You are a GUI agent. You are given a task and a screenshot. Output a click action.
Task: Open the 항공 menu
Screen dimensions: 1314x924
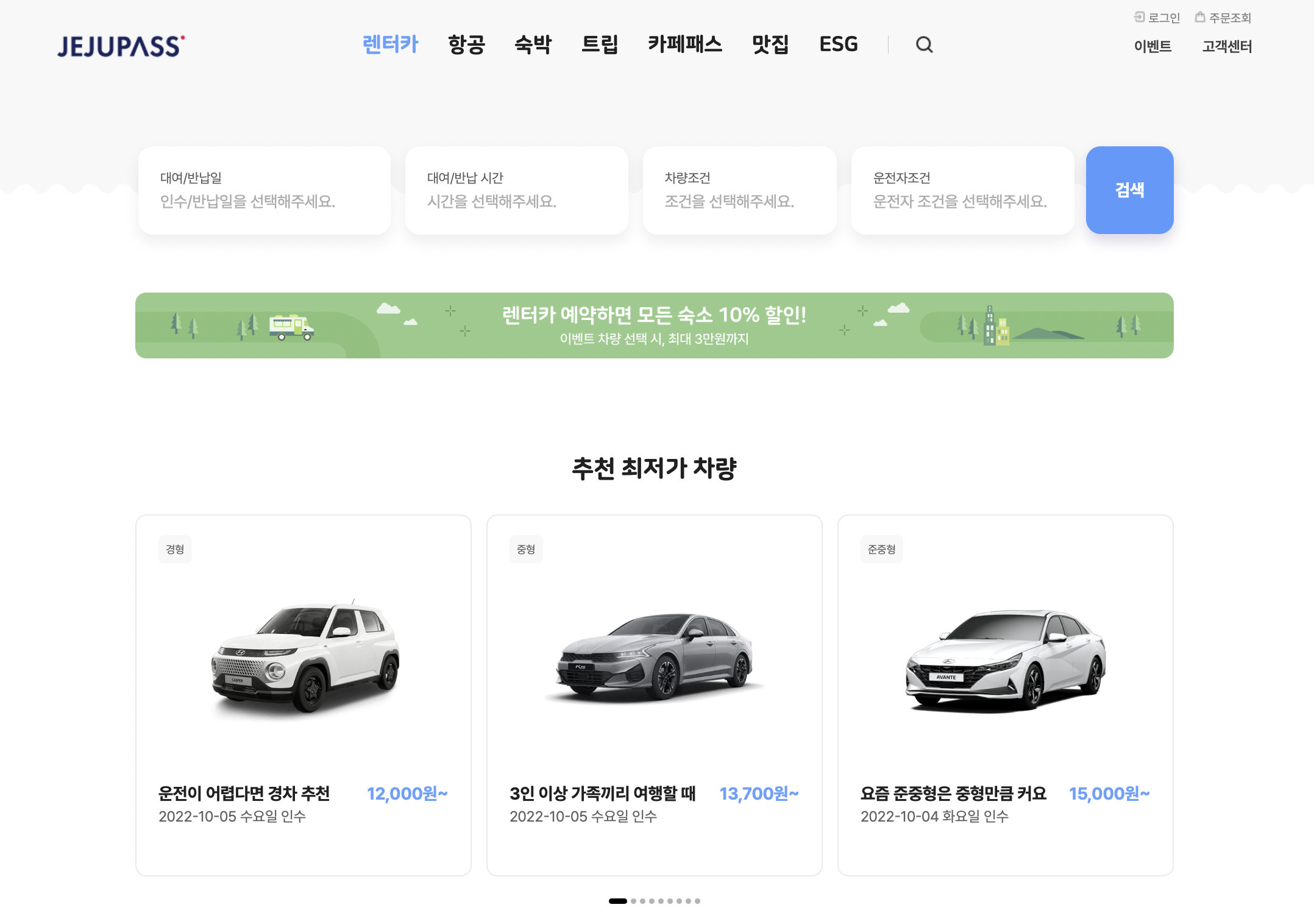point(466,44)
